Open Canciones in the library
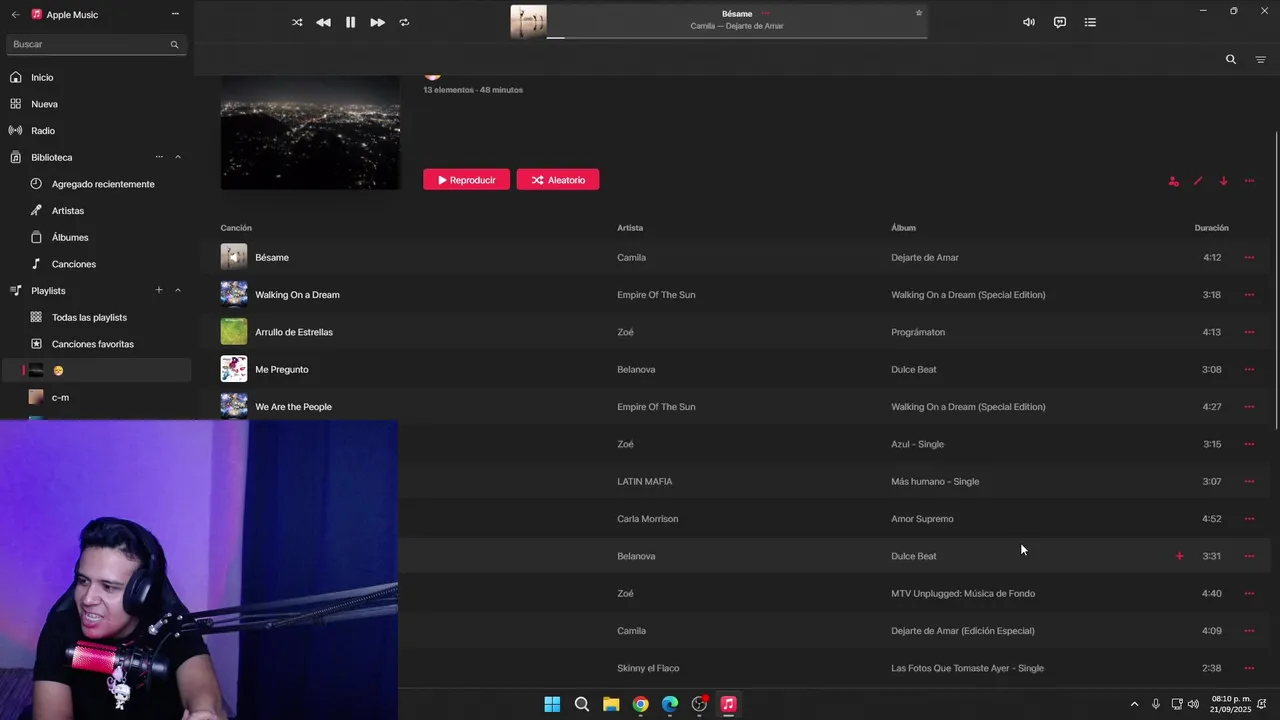 click(74, 264)
